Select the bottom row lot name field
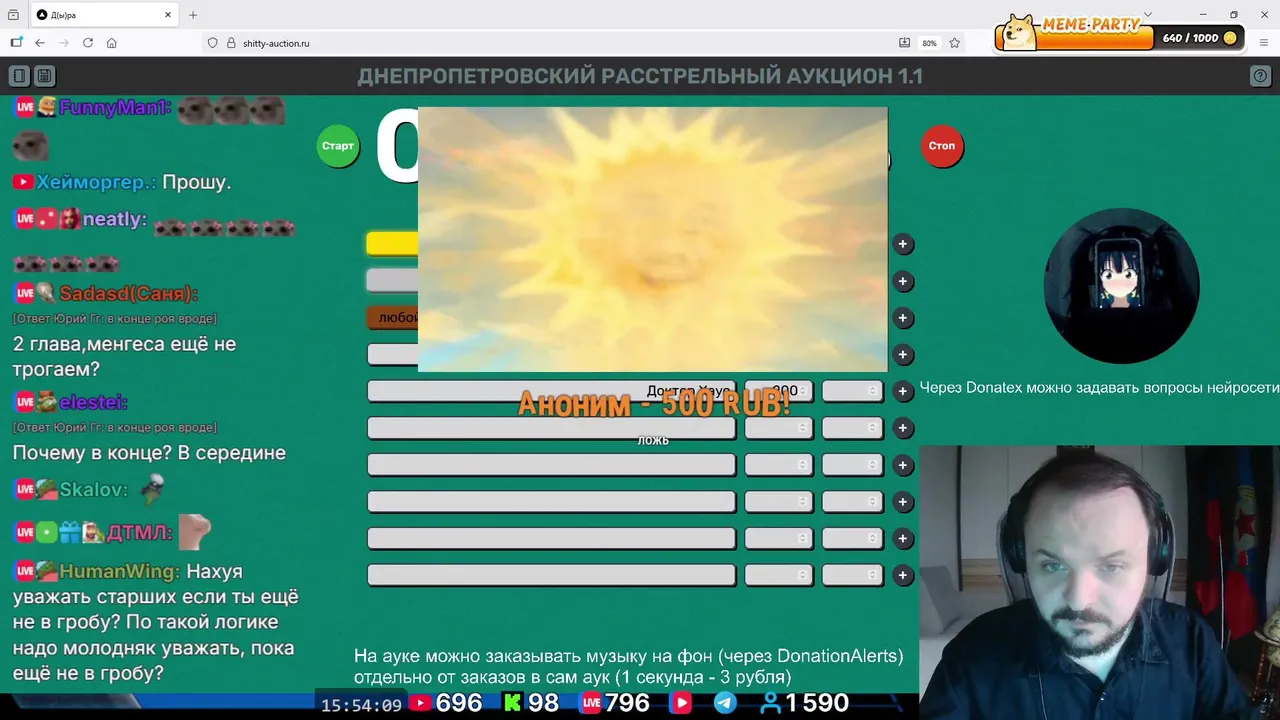 551,575
